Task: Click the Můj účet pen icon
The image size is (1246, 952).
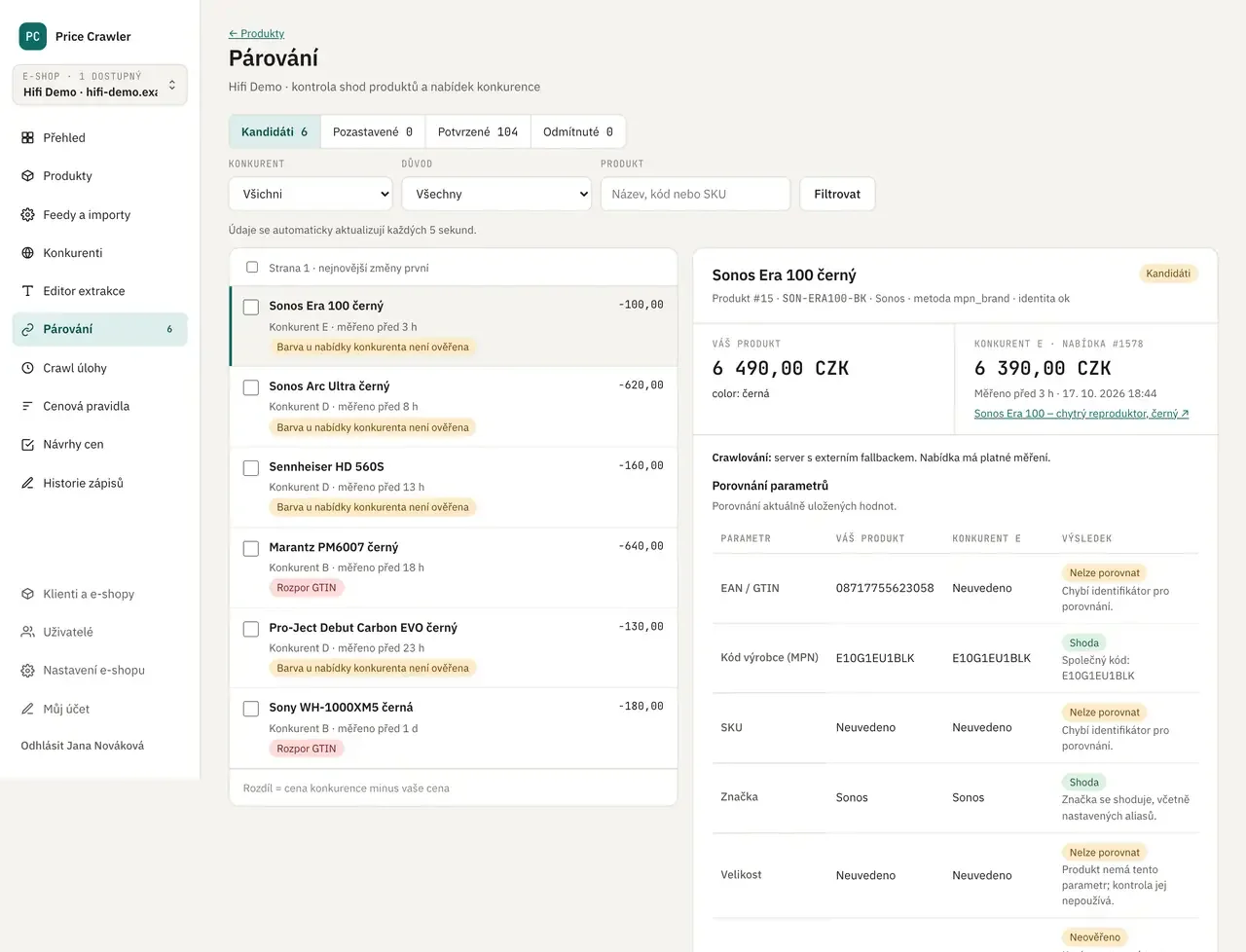Action: [x=27, y=709]
